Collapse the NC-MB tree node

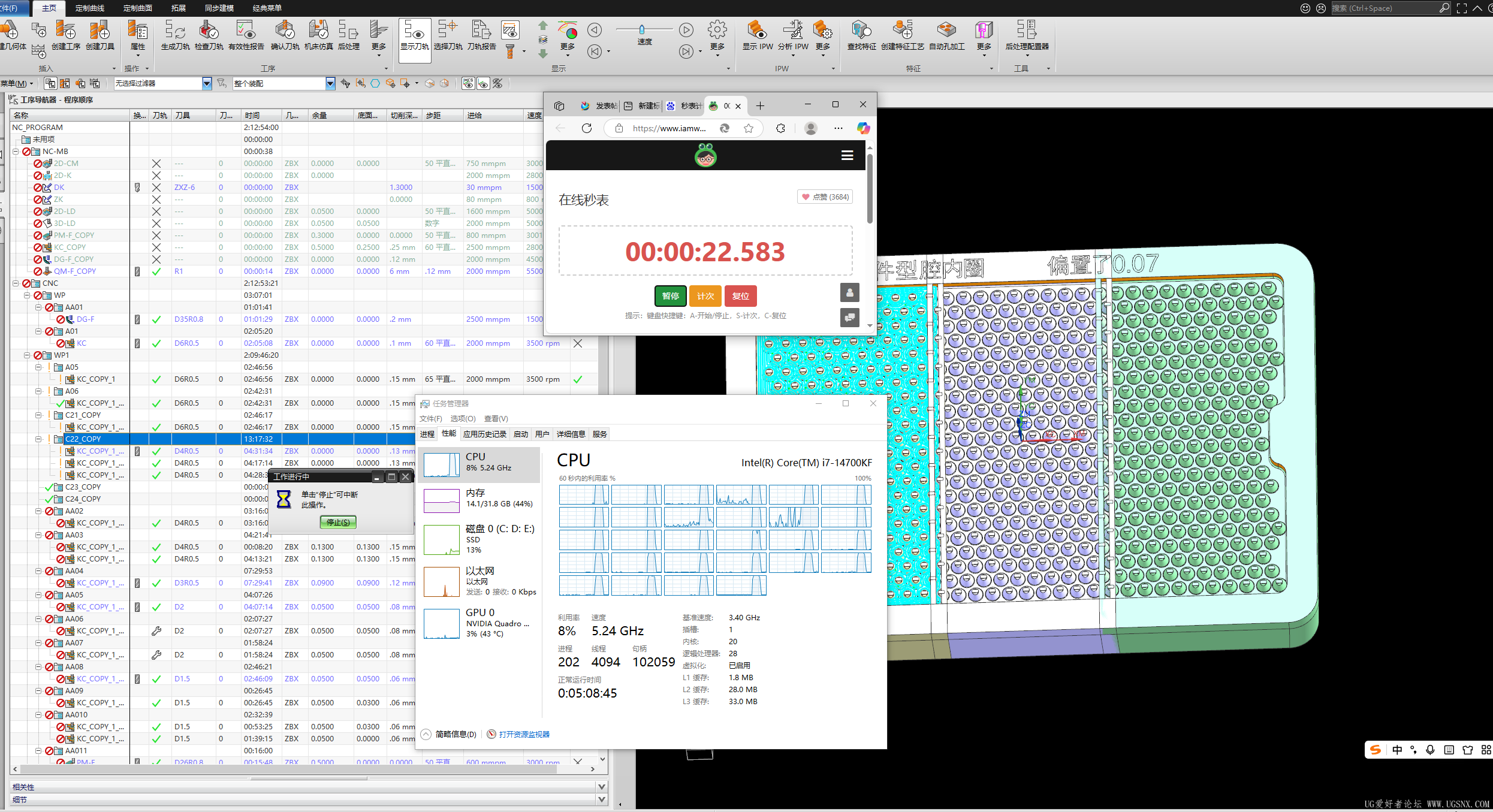pos(16,152)
